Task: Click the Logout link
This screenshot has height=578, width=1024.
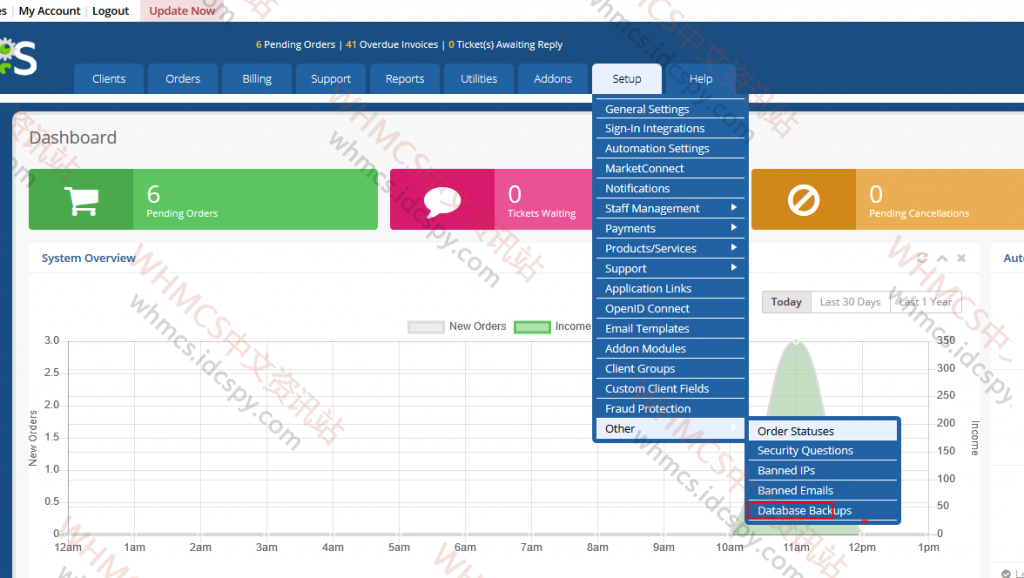Action: click(110, 11)
